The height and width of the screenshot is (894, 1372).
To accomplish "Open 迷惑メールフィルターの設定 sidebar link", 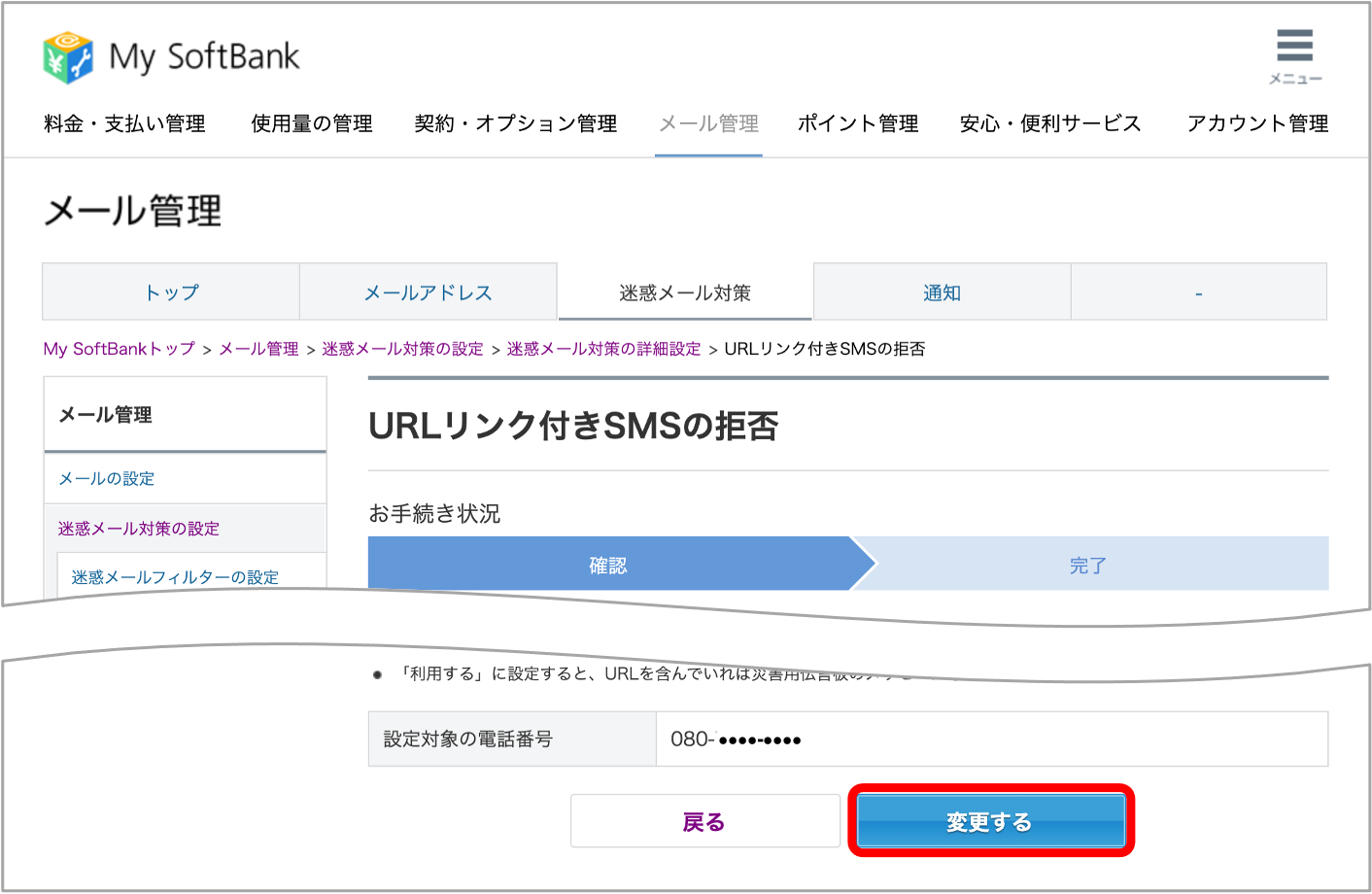I will pos(175,577).
